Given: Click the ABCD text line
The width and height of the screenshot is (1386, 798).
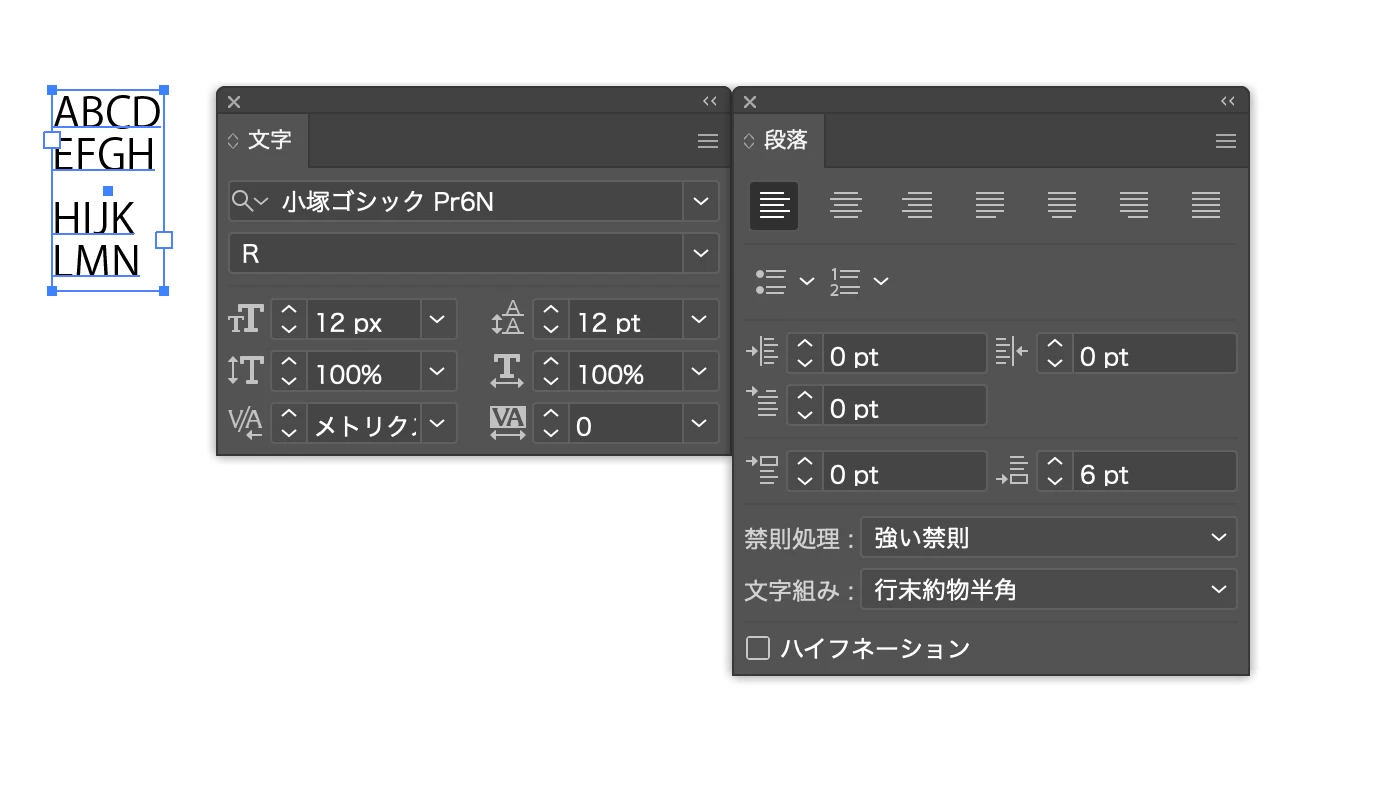Looking at the screenshot, I should click(x=107, y=112).
